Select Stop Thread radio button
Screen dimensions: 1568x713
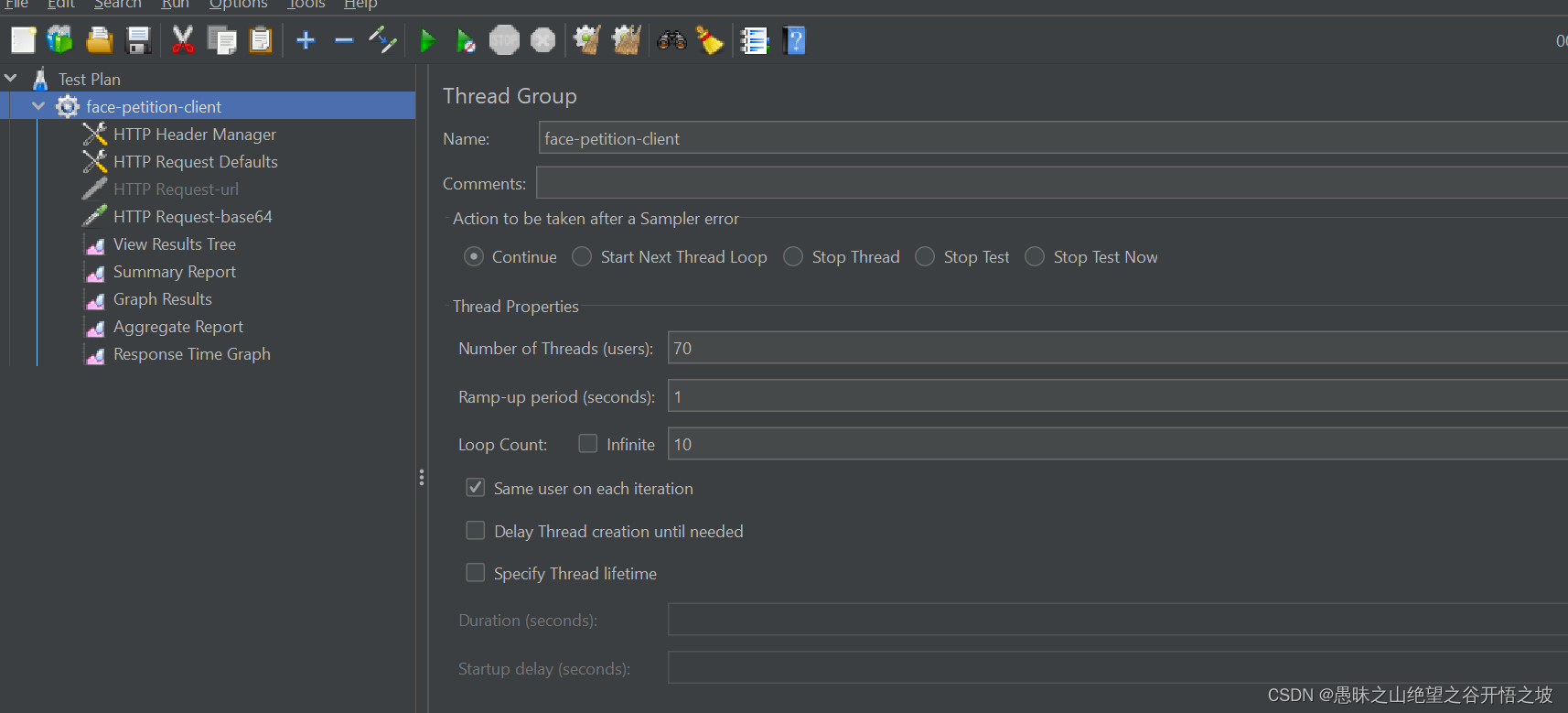click(x=793, y=257)
